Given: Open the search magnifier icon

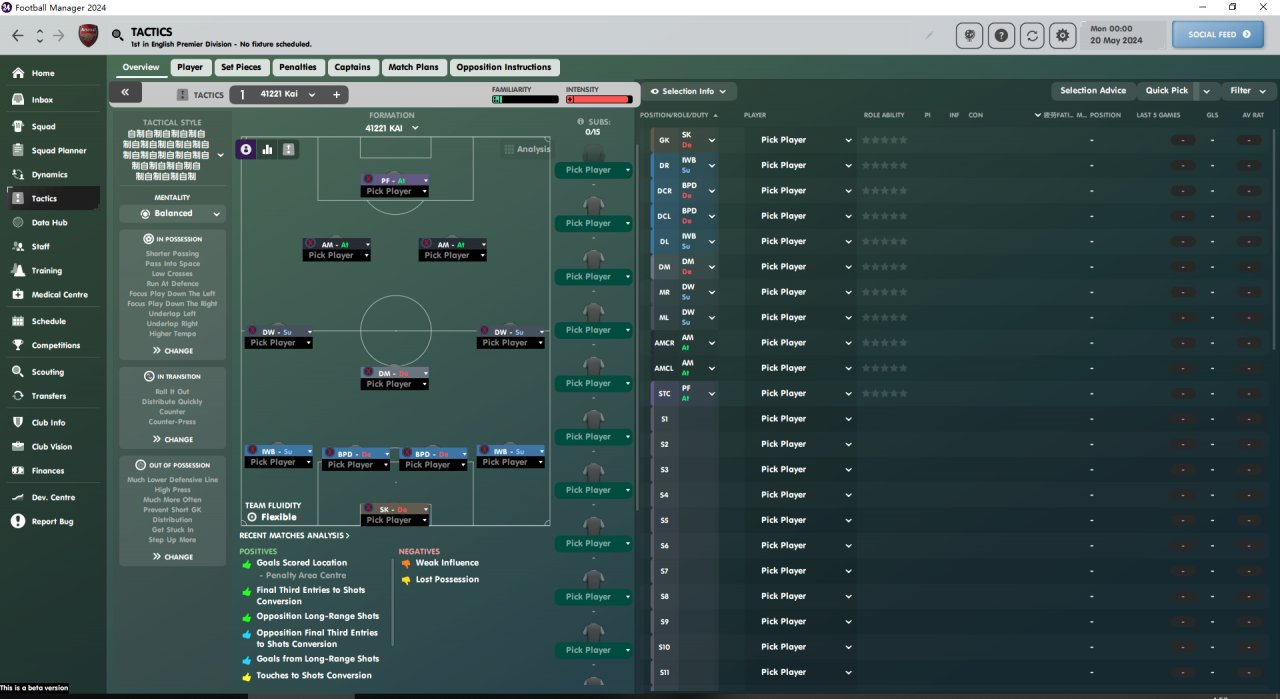Looking at the screenshot, I should 118,35.
